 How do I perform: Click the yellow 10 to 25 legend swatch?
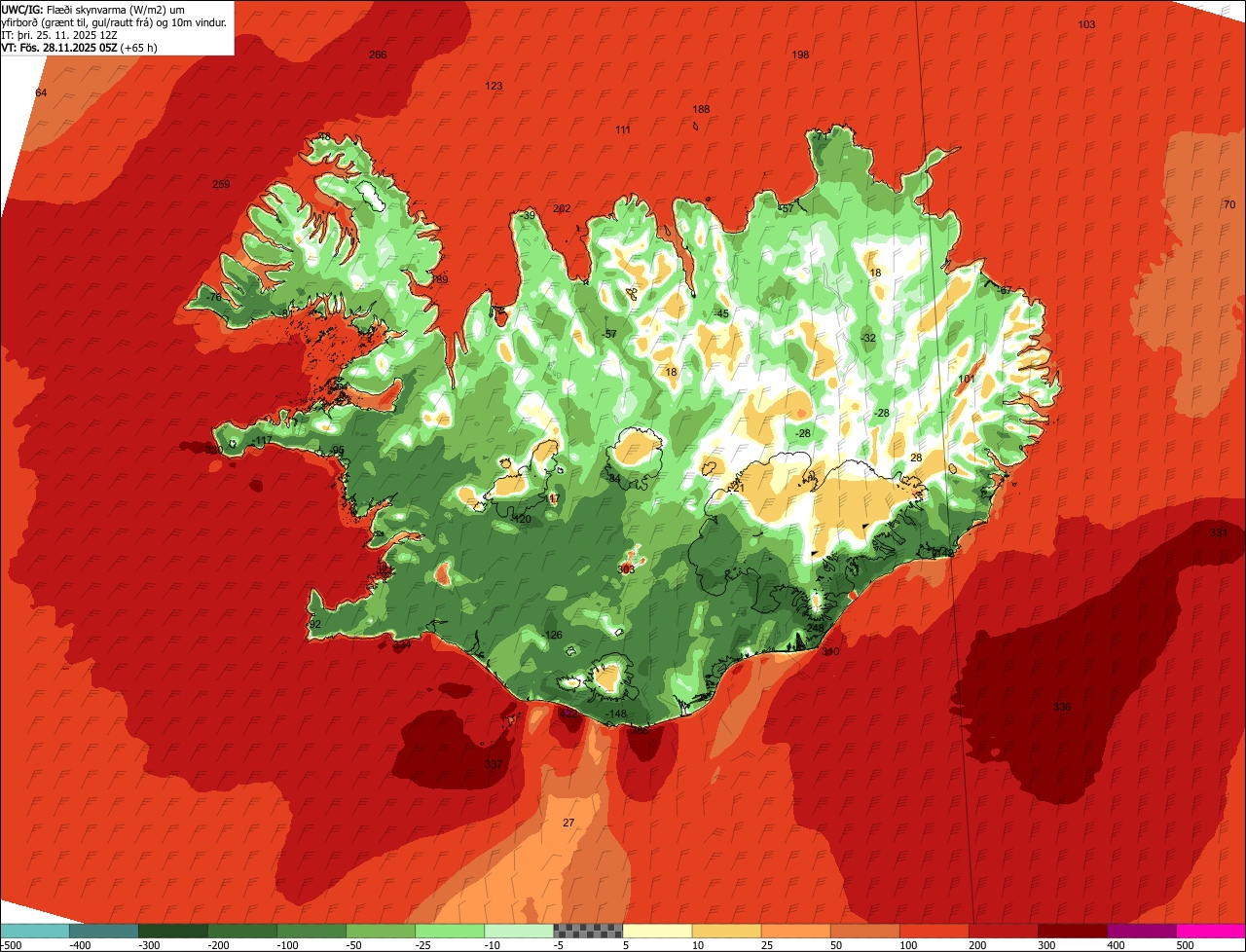[x=726, y=930]
